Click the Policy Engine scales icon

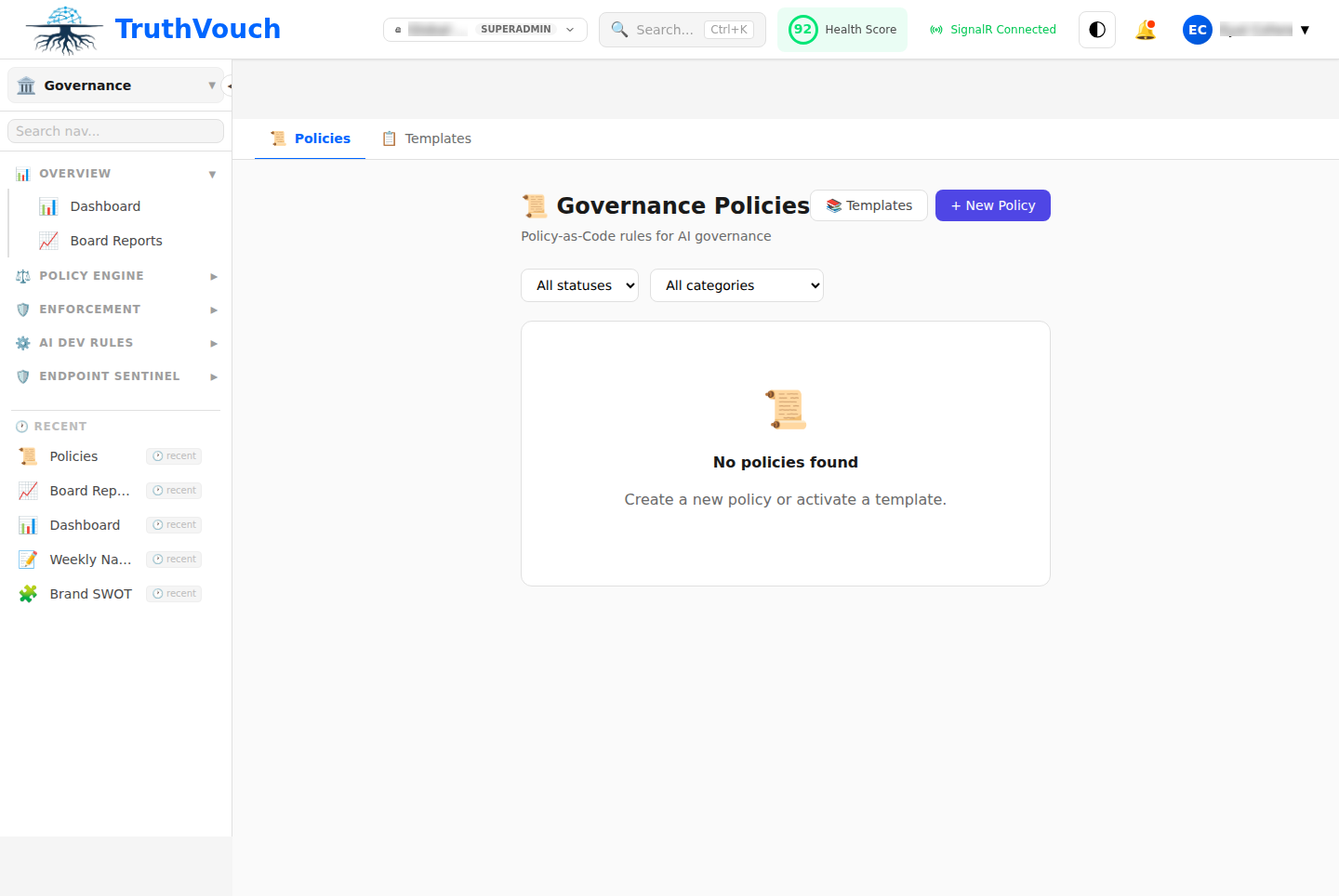pyautogui.click(x=21, y=275)
